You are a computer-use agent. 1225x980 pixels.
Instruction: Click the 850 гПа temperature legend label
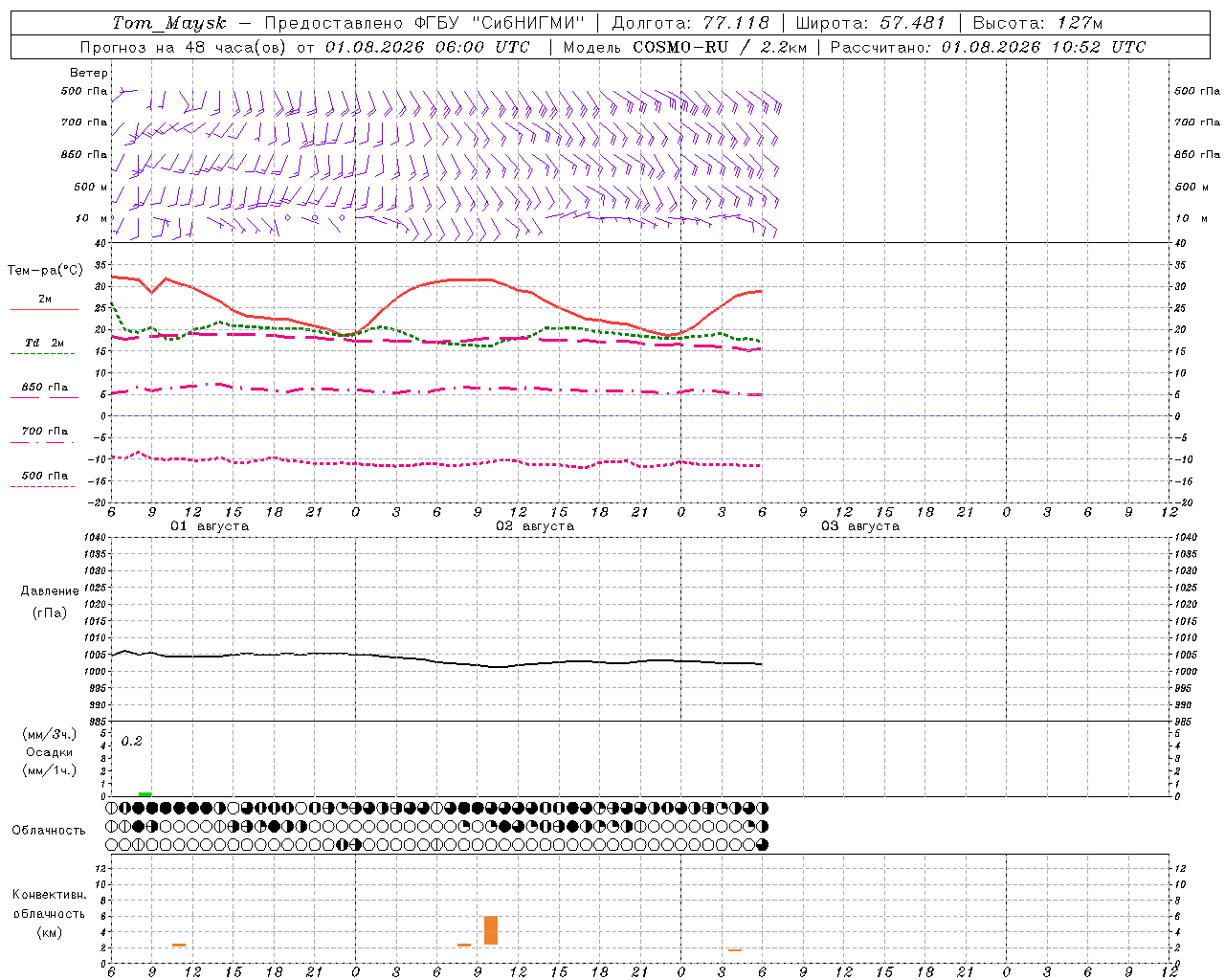44,388
